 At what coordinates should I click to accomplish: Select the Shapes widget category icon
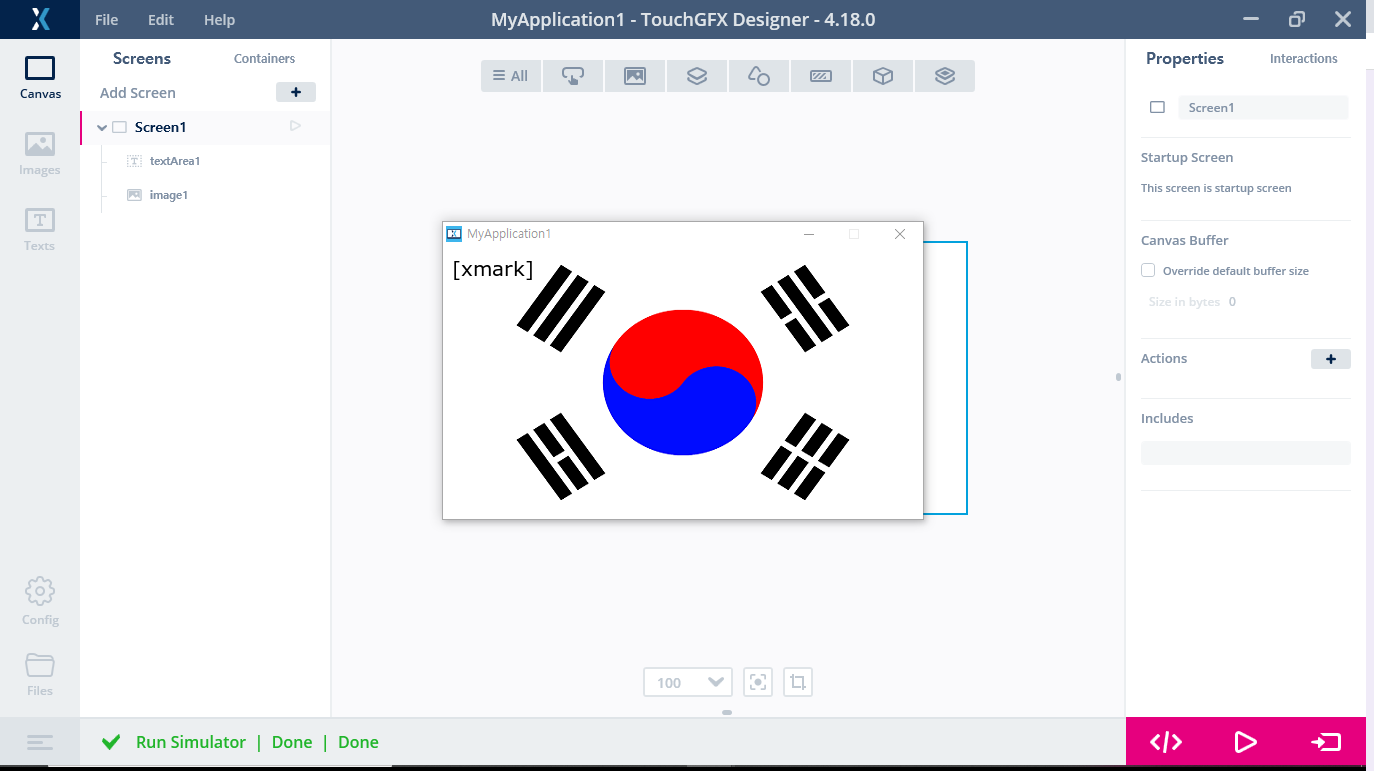tap(759, 76)
